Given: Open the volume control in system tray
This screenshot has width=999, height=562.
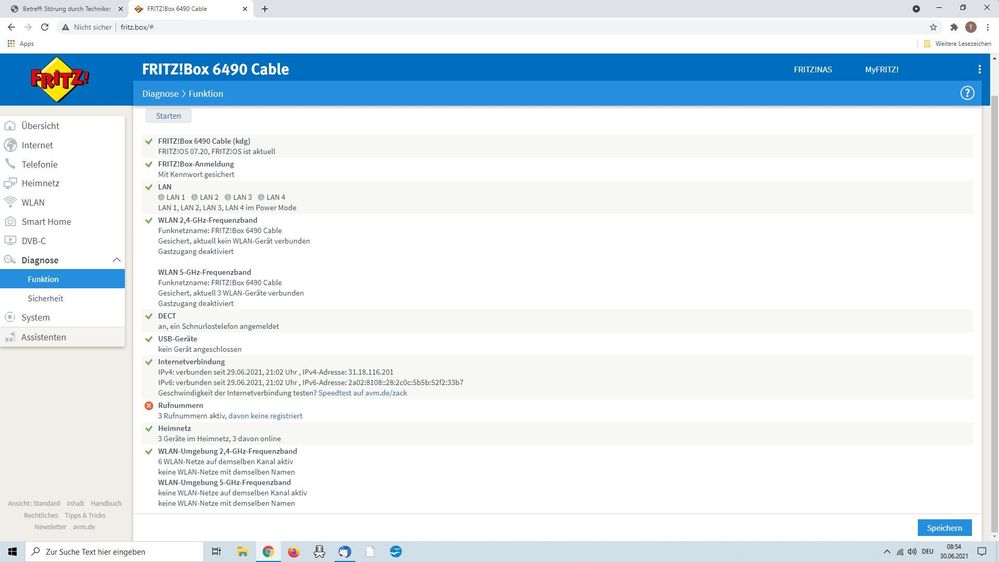Looking at the screenshot, I should click(912, 551).
